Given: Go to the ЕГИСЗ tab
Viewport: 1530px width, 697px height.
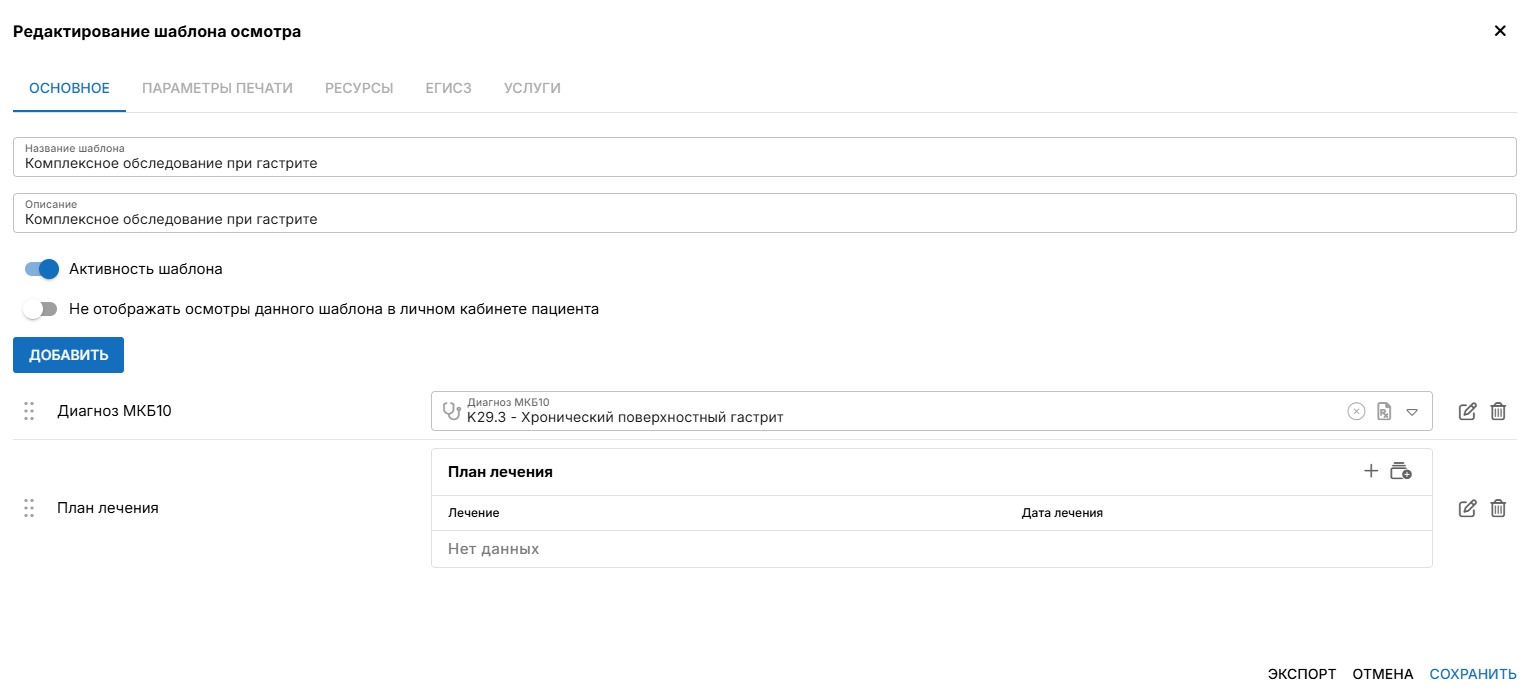Looking at the screenshot, I should point(448,88).
